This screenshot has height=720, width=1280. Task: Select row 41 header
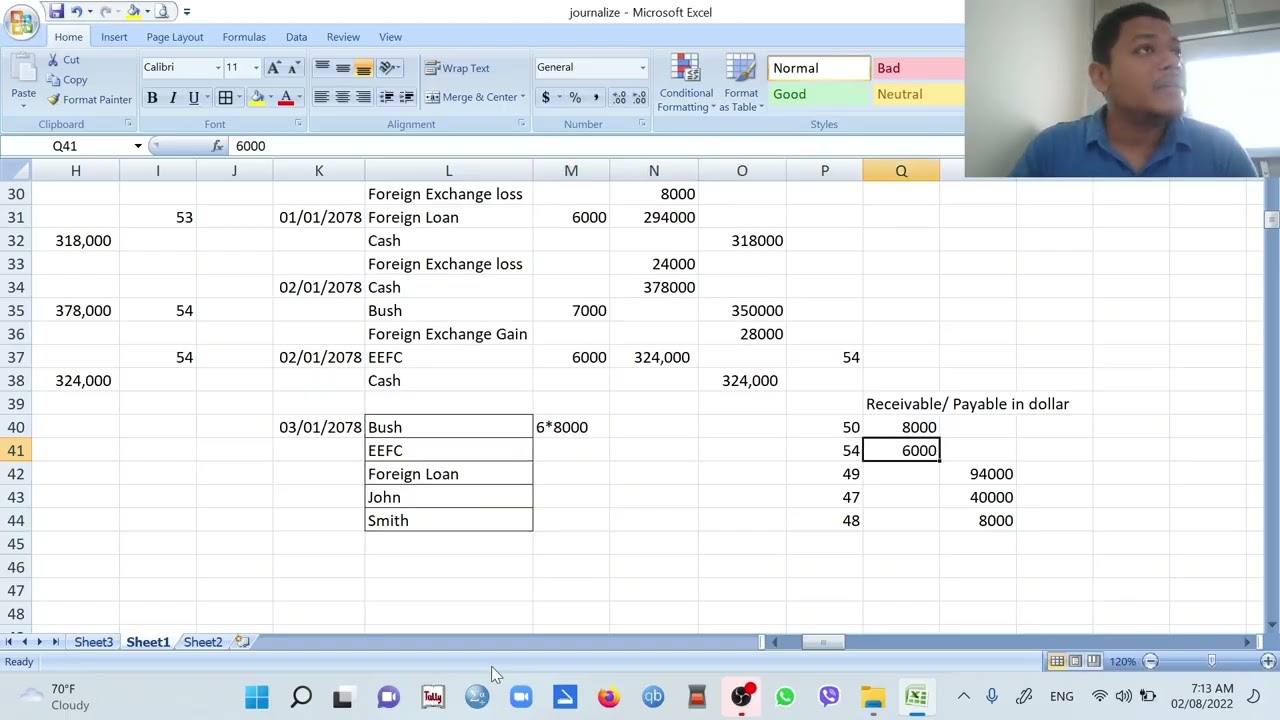click(16, 451)
